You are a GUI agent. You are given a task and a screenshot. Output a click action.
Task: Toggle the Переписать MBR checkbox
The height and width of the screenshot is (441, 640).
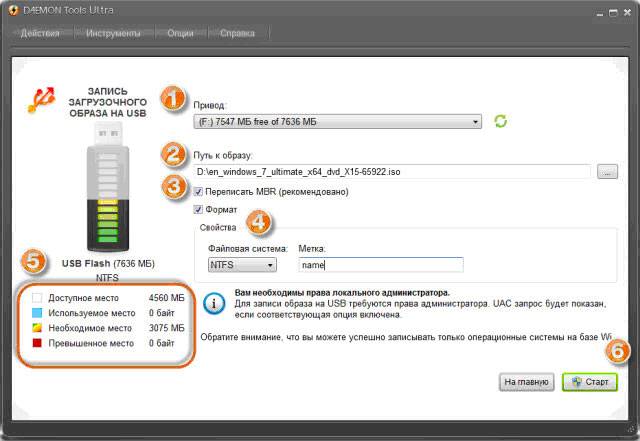(x=200, y=192)
